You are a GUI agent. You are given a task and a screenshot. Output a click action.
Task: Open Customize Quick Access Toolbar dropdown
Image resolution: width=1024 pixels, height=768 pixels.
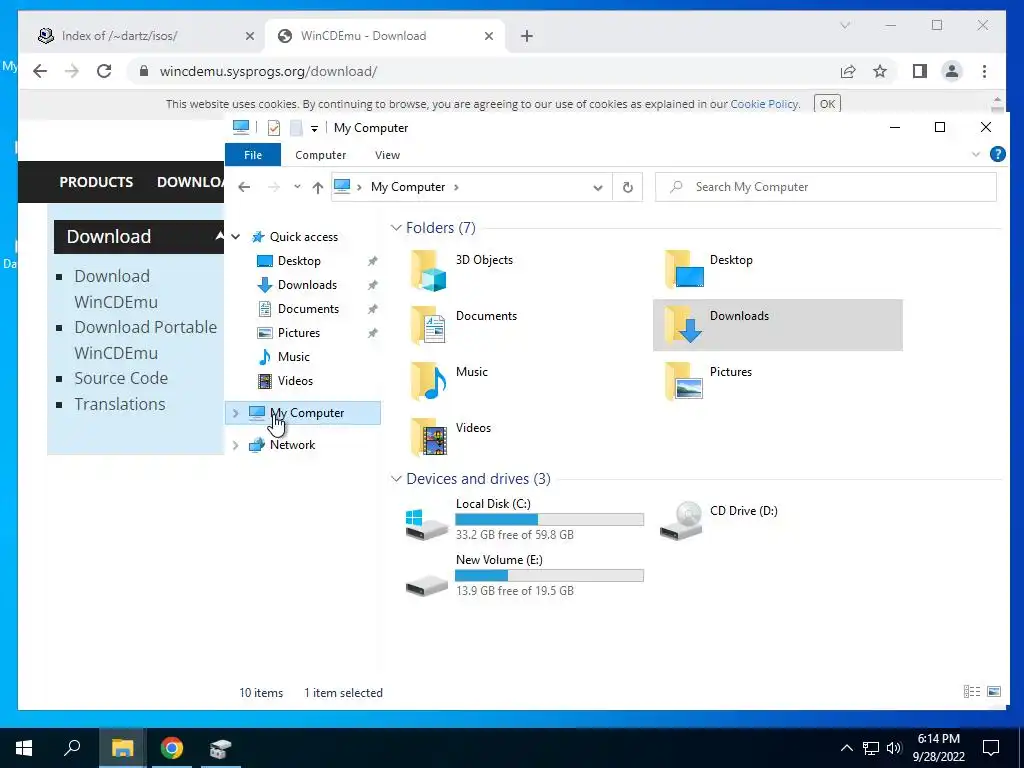point(314,129)
